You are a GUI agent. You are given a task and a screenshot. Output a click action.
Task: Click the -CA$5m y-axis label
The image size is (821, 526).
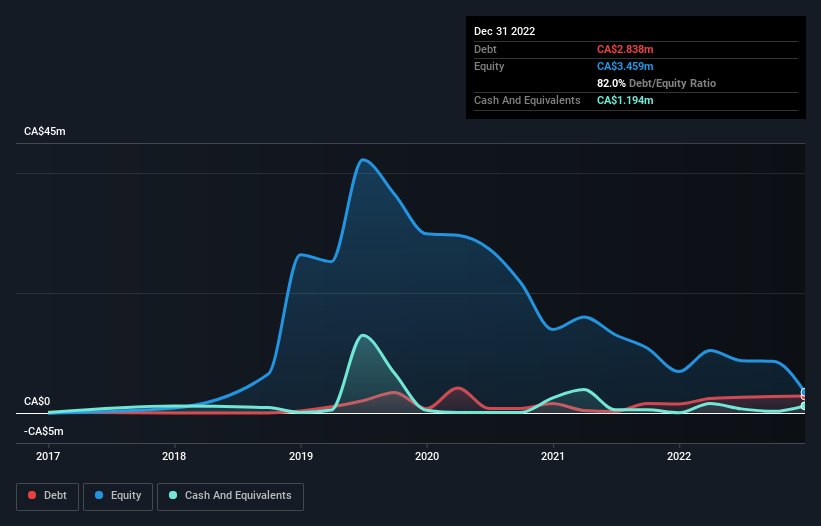coord(43,431)
